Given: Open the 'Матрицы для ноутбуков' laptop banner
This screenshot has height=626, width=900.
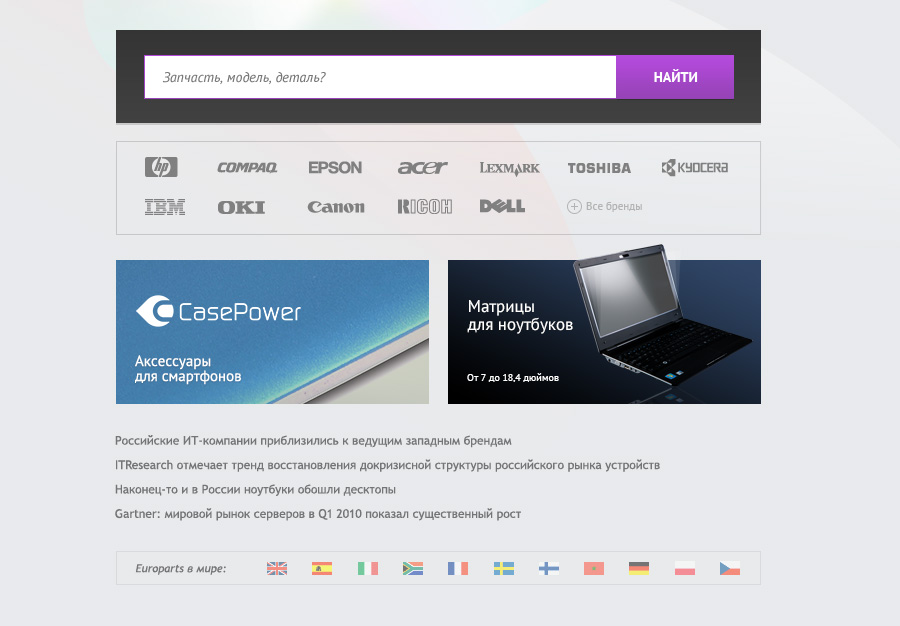Looking at the screenshot, I should [604, 332].
